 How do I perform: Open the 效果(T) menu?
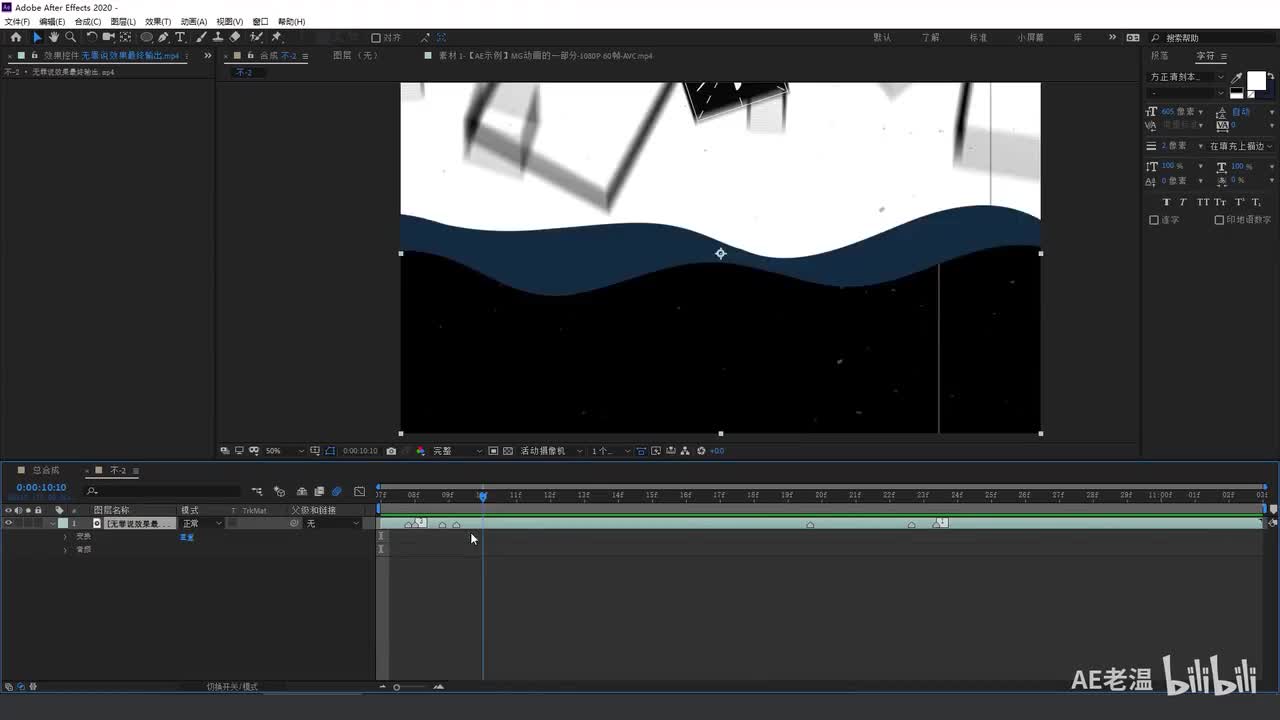coord(158,21)
